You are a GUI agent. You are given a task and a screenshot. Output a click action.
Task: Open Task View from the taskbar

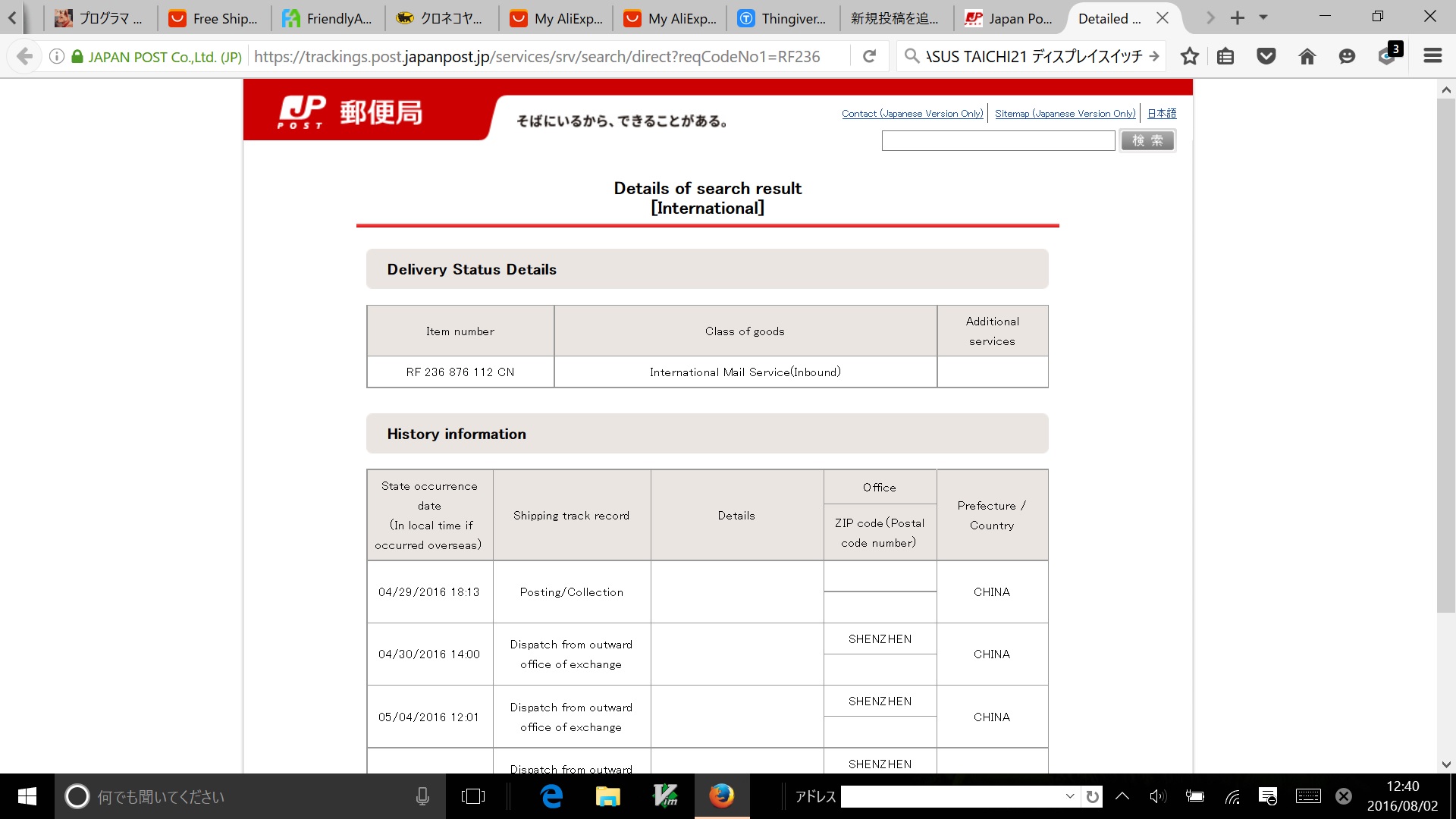coord(473,796)
